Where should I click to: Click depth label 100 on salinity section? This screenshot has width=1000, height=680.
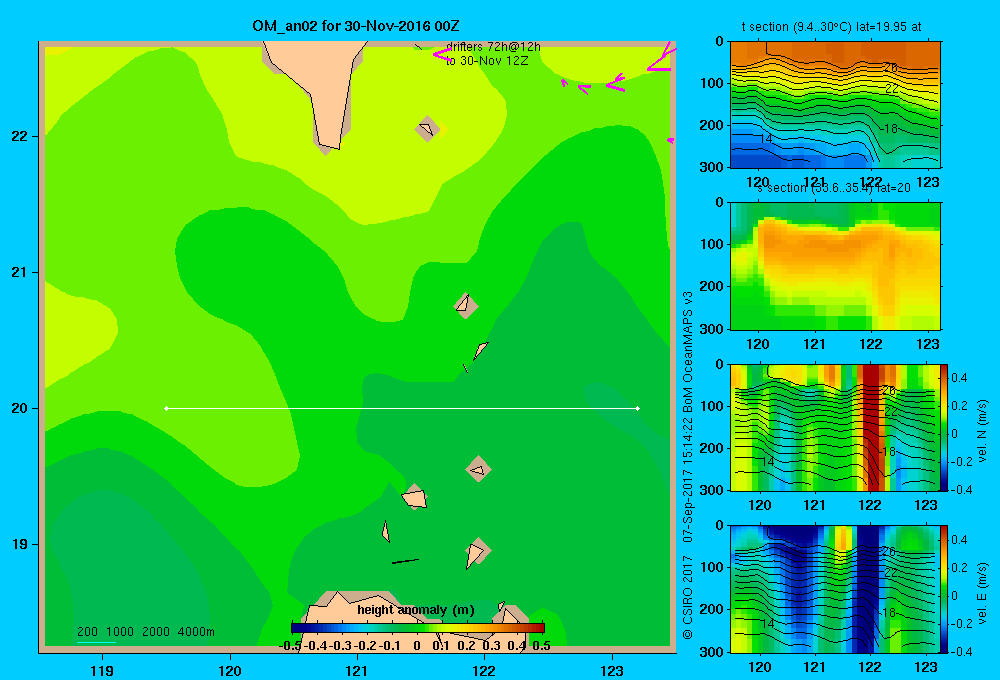(711, 244)
